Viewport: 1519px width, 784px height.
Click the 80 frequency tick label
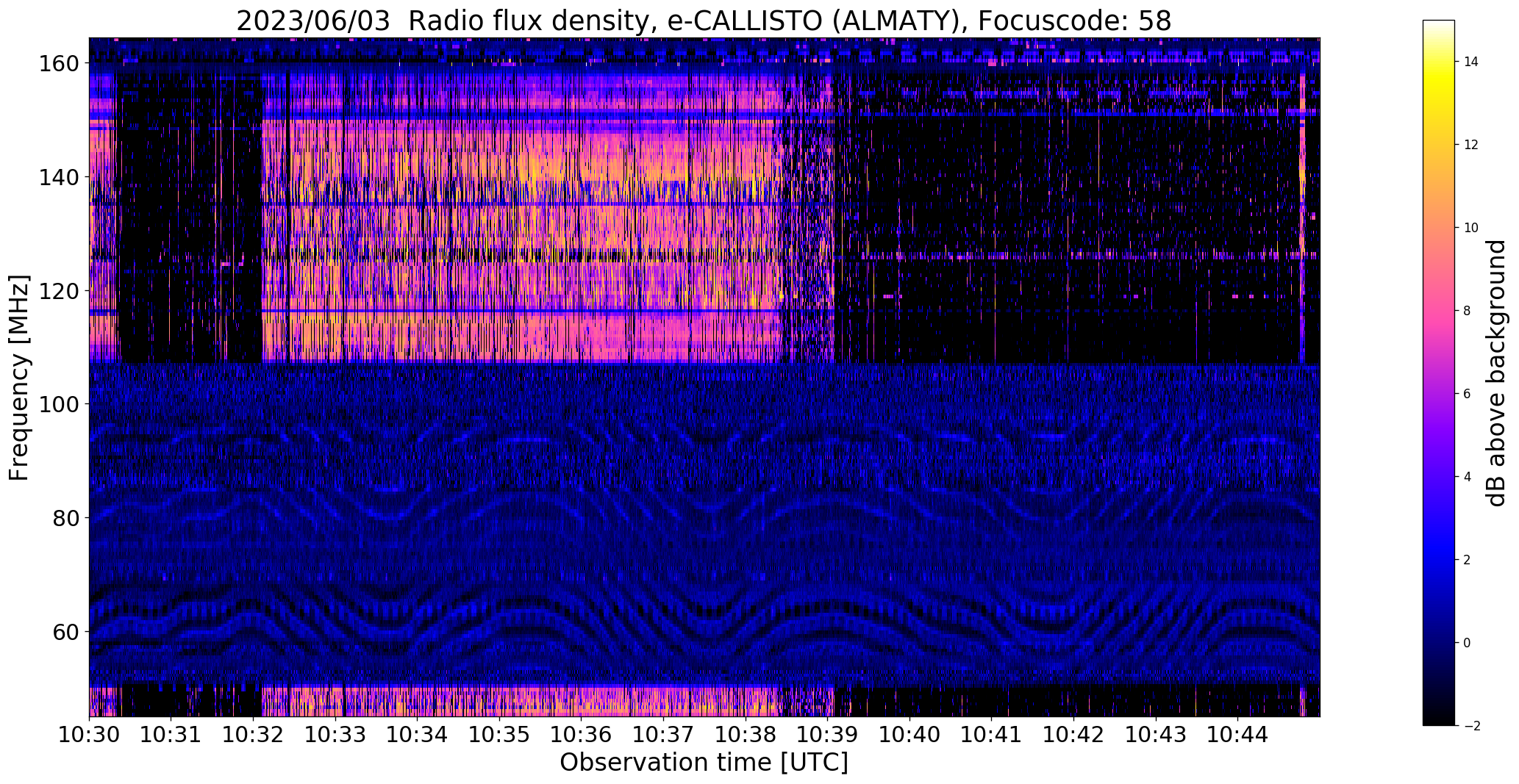click(x=65, y=518)
